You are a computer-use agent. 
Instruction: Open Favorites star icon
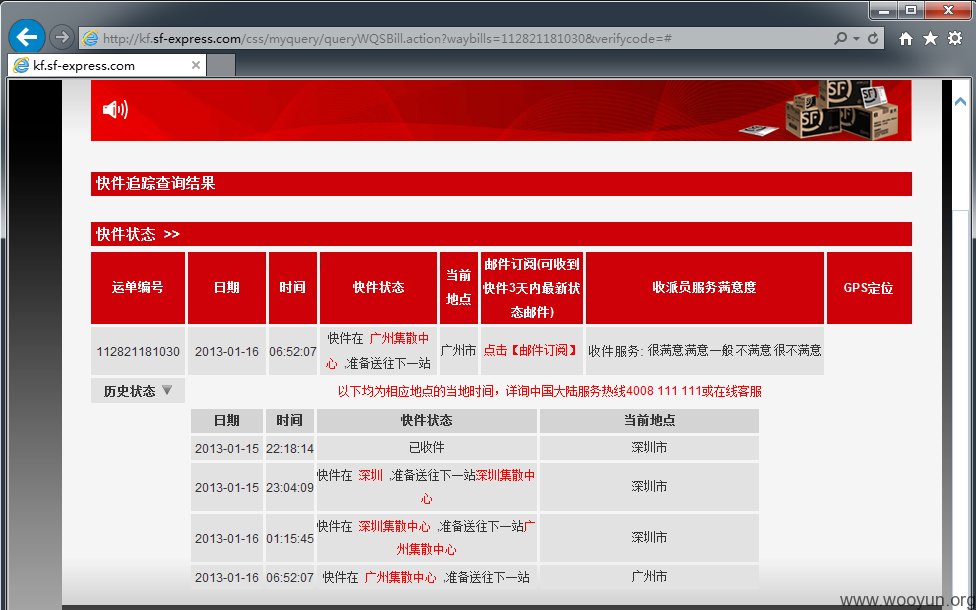[x=930, y=39]
